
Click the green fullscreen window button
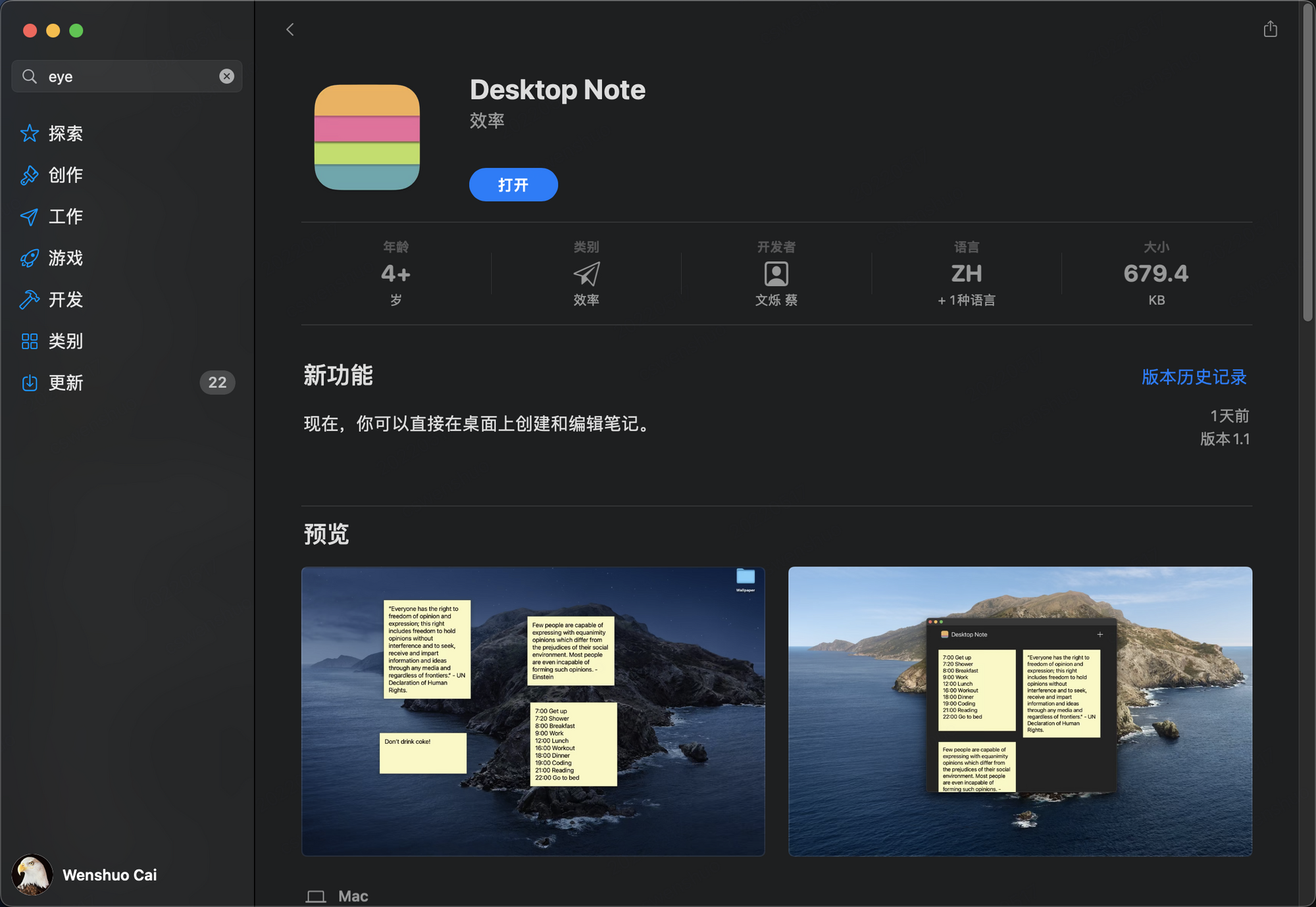click(x=76, y=30)
